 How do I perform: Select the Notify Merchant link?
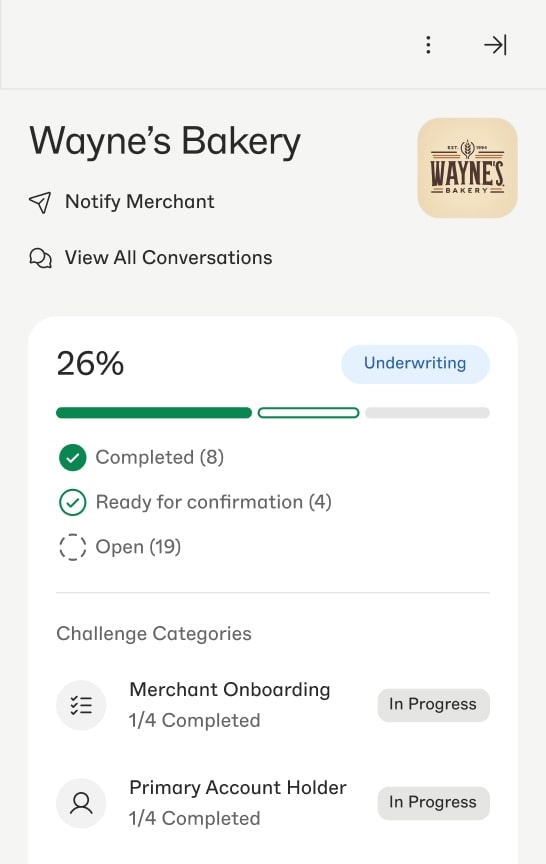[x=139, y=202]
